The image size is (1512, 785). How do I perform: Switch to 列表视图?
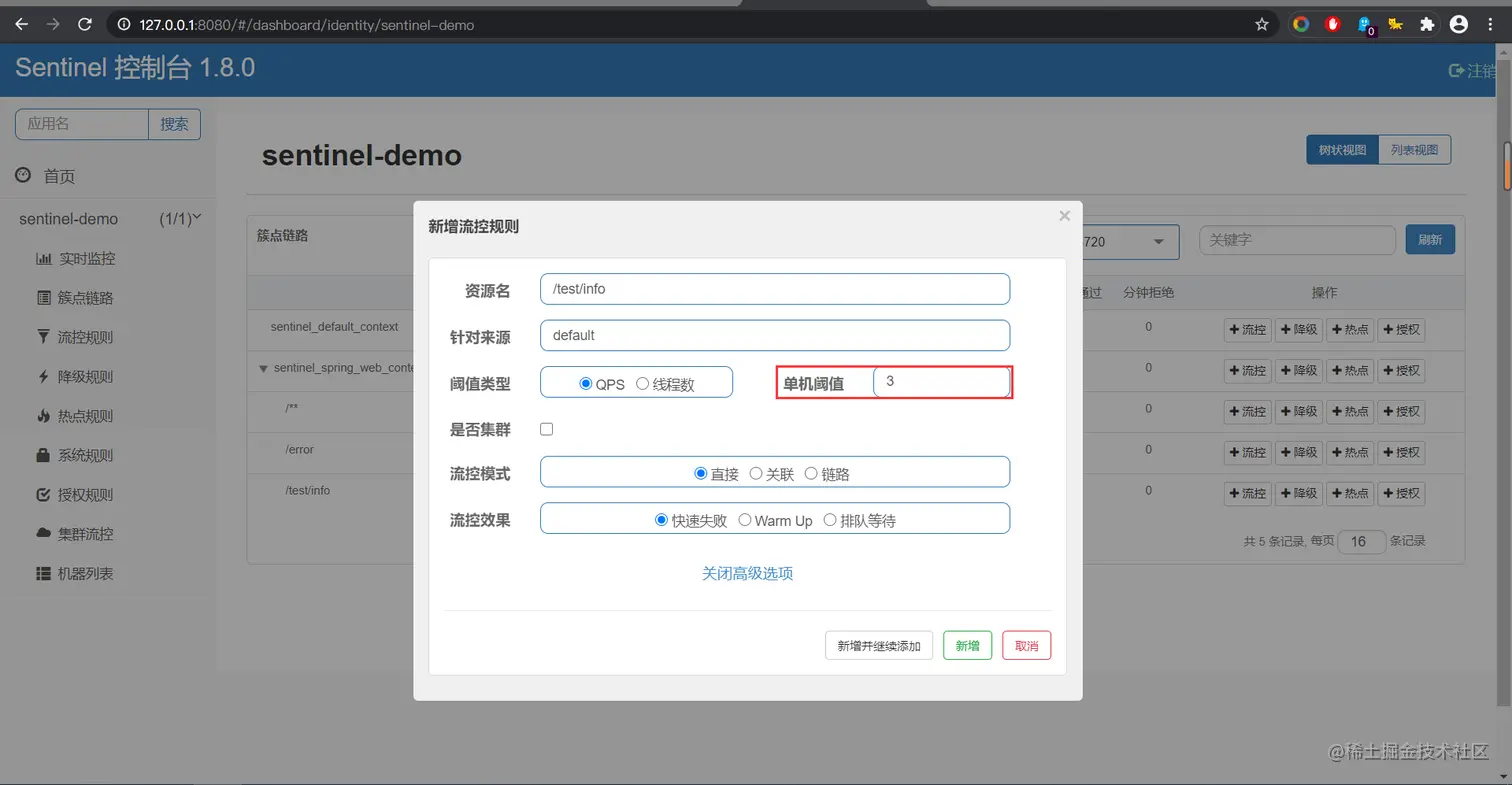[x=1414, y=150]
